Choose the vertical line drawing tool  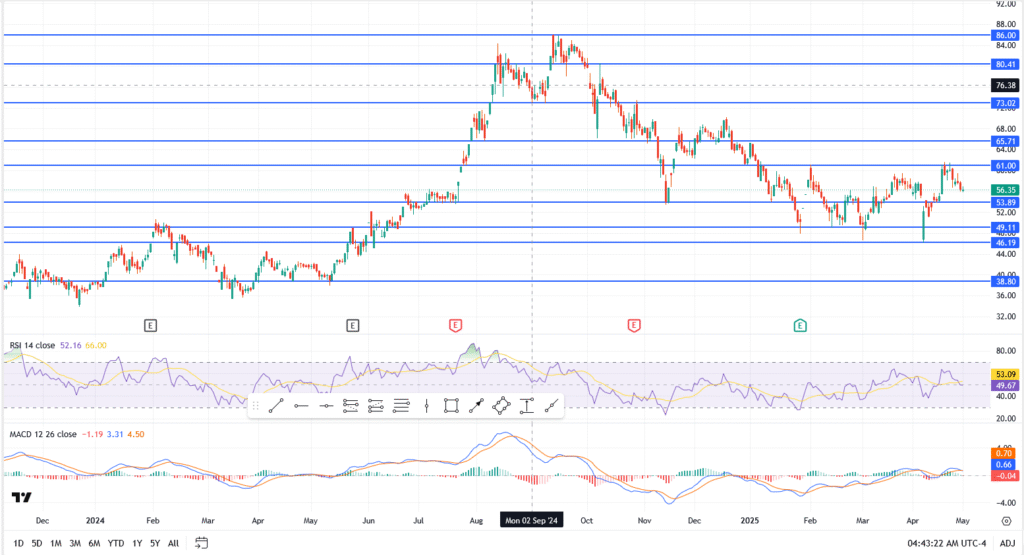pos(427,405)
